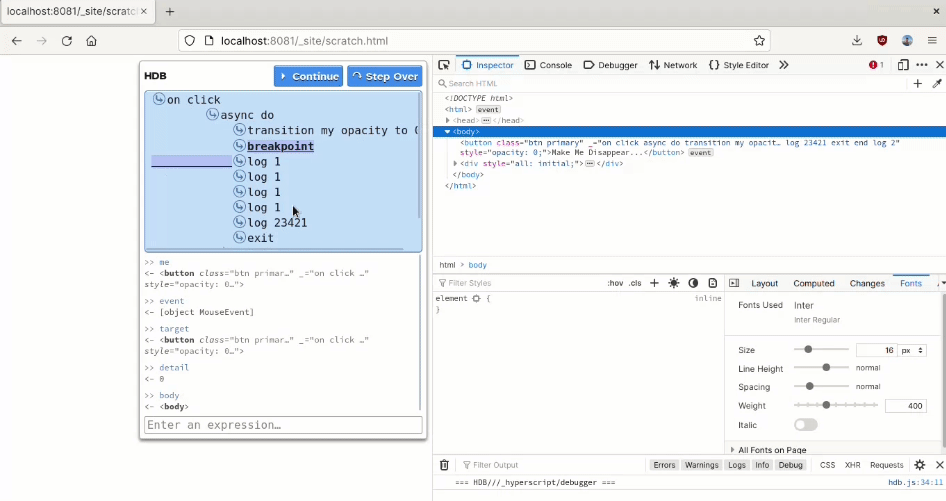This screenshot has width=946, height=501.
Task: Open console settings gear icon
Action: 920,465
